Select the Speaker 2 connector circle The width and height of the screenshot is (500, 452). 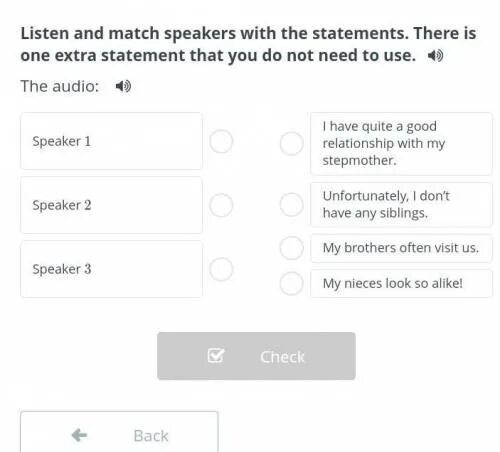click(x=221, y=205)
